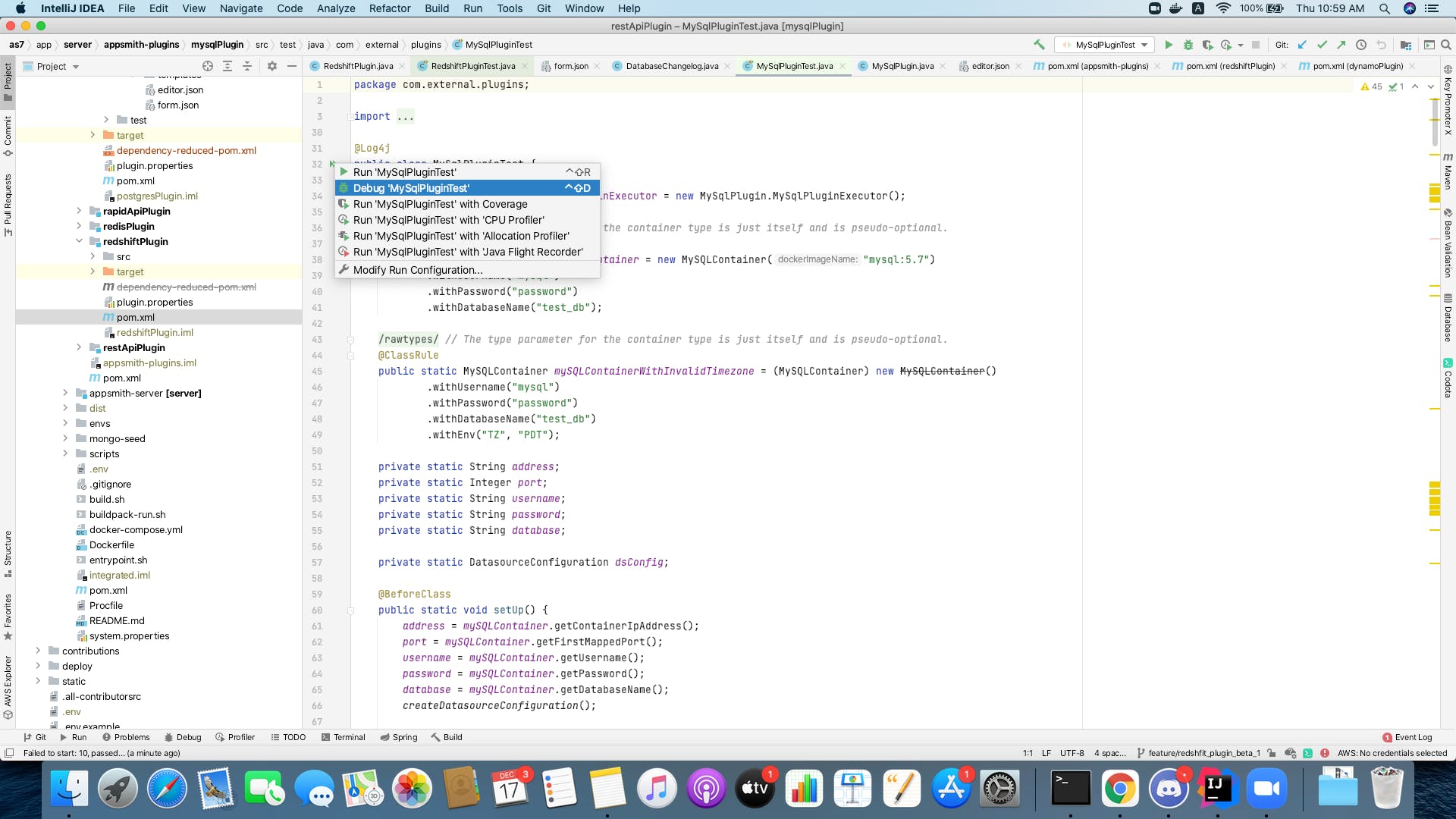Collapse the redshiftPlugin folder
Image resolution: width=1456 pixels, height=819 pixels.
79,241
